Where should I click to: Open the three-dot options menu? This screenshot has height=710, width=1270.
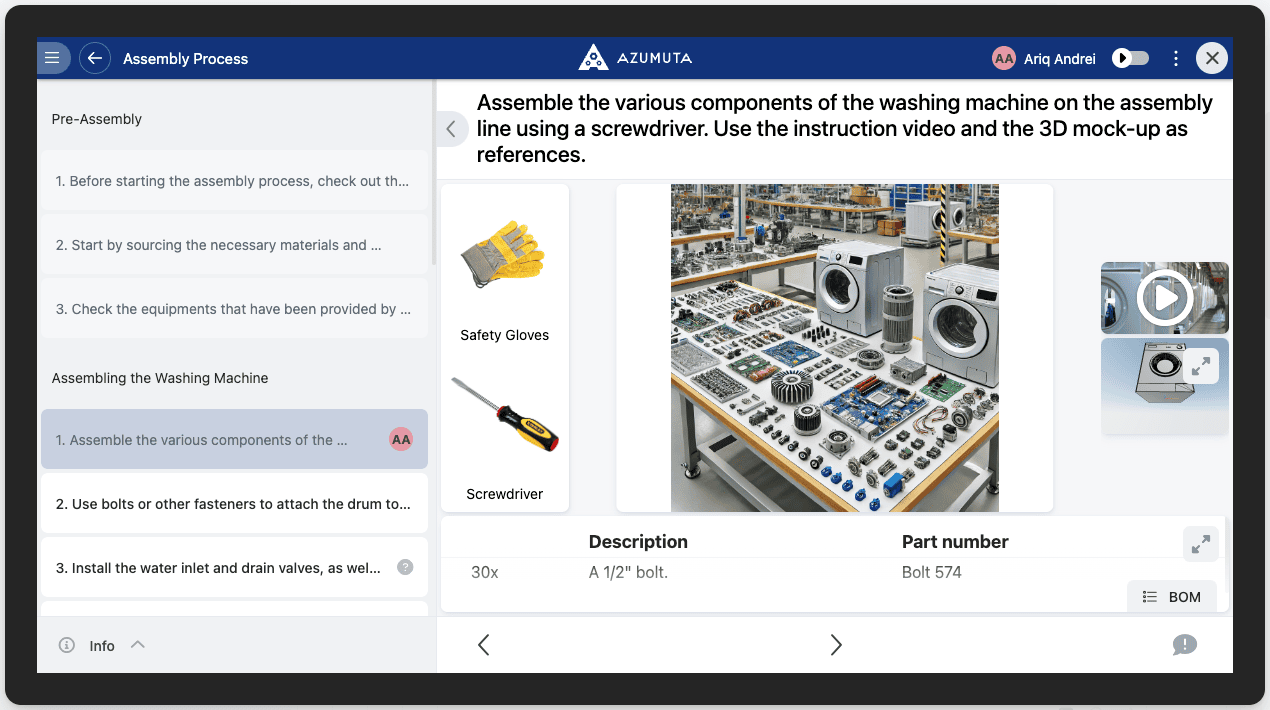click(x=1176, y=58)
